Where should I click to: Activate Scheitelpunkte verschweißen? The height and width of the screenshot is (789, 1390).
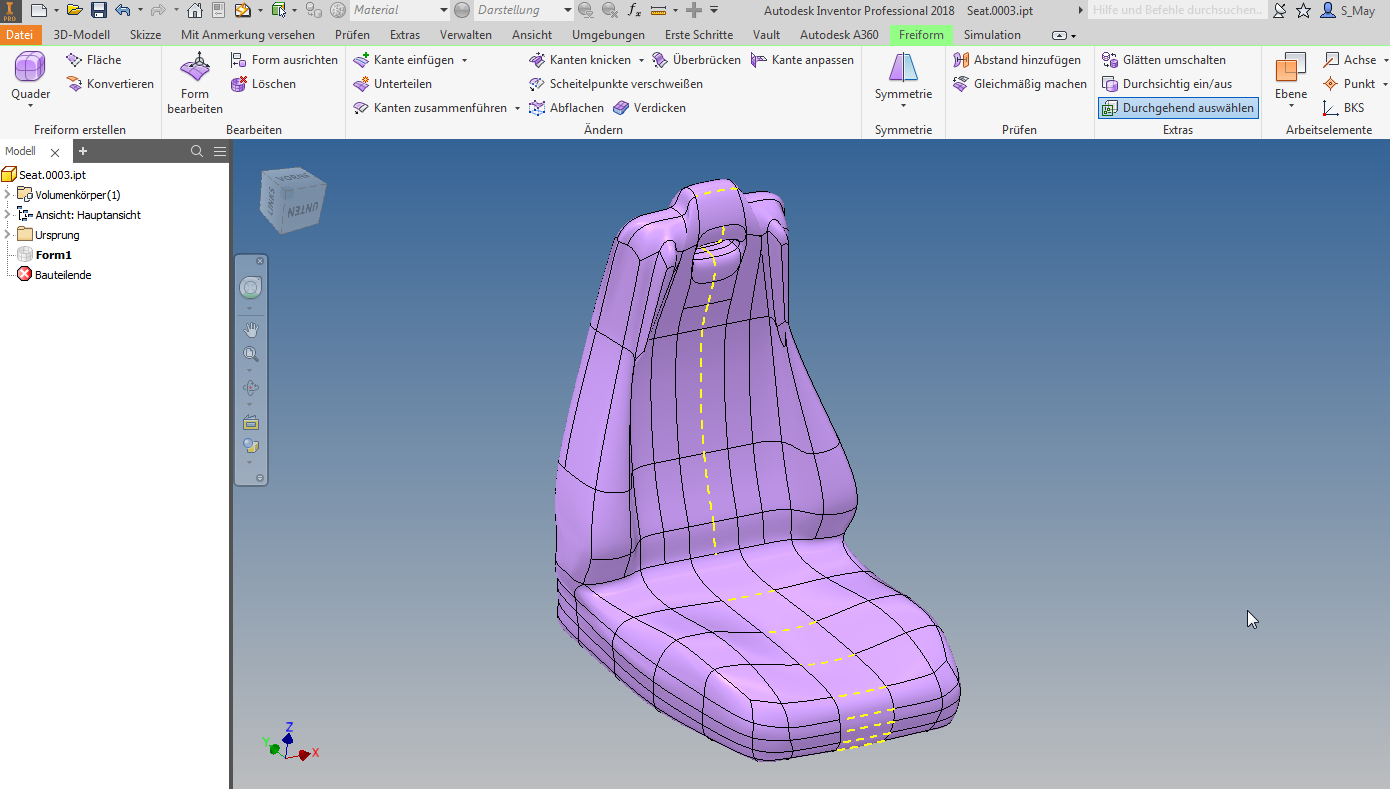pos(624,83)
